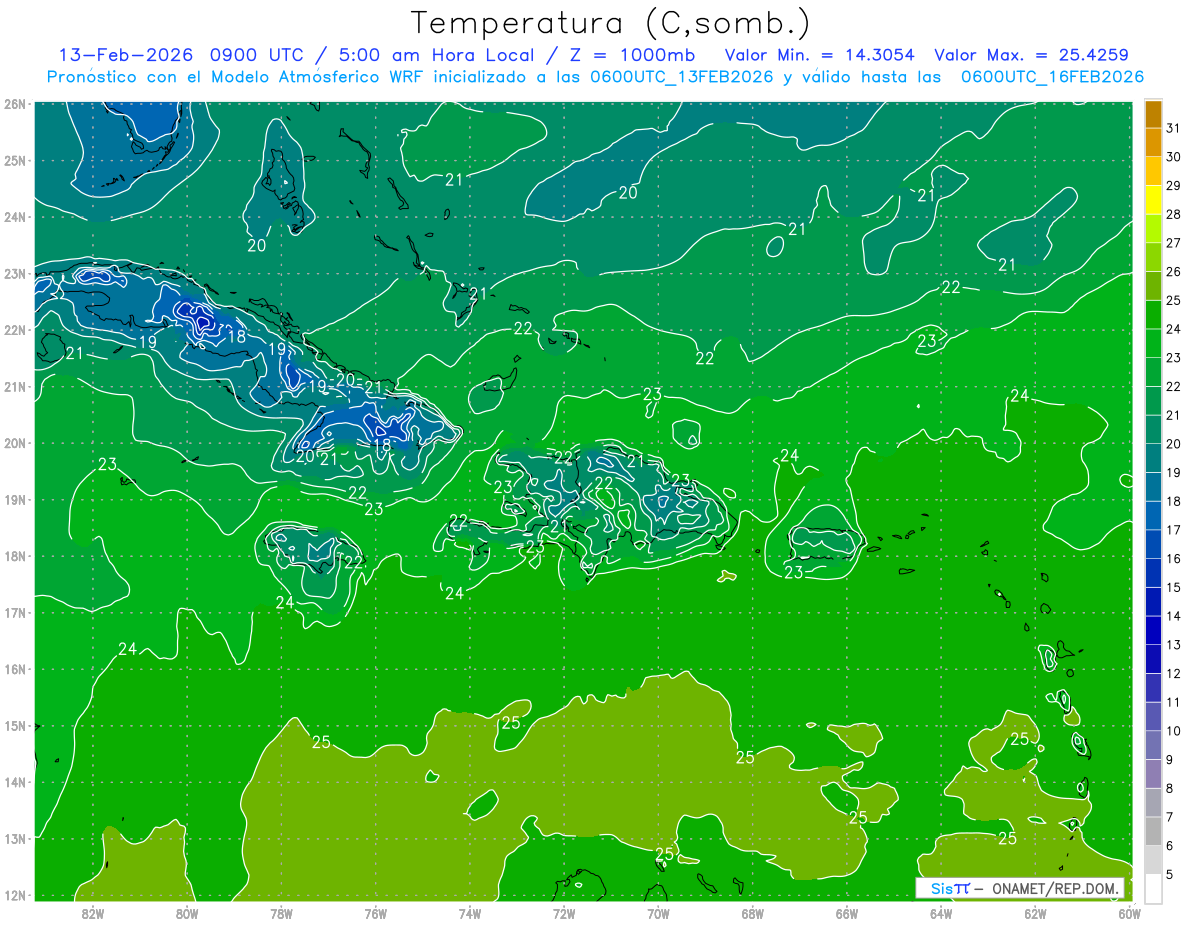Pick the lime swatch between legend 26 and 27

click(1154, 256)
